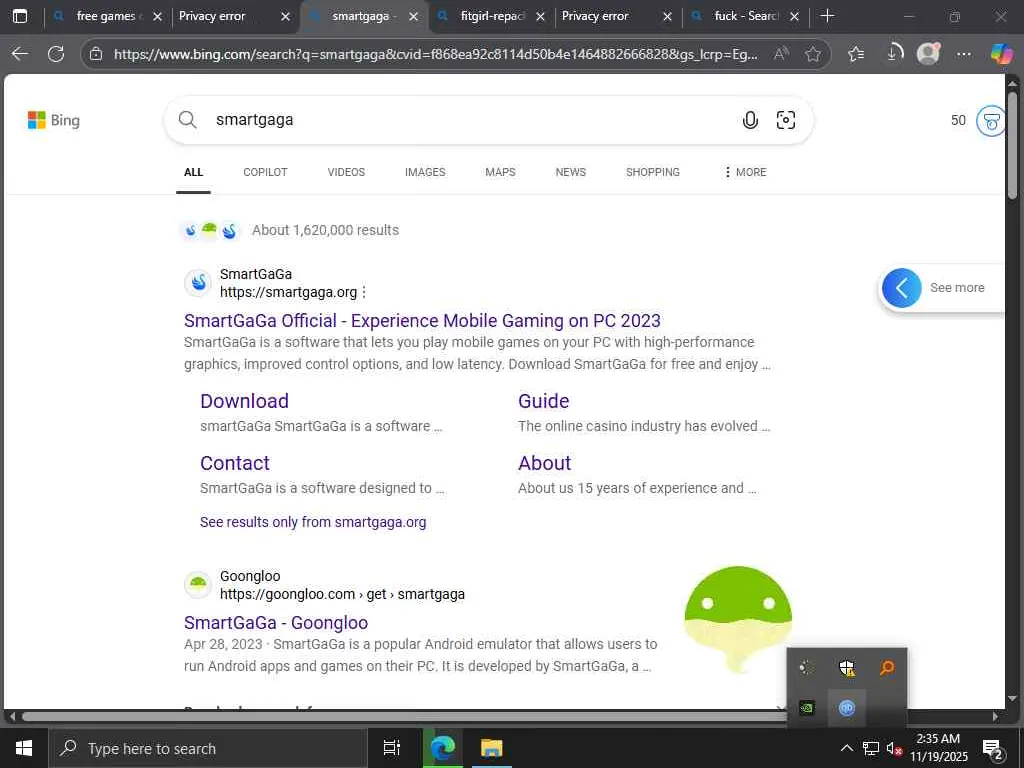Open read aloud icon in address bar
1024x768 pixels.
[x=781, y=54]
